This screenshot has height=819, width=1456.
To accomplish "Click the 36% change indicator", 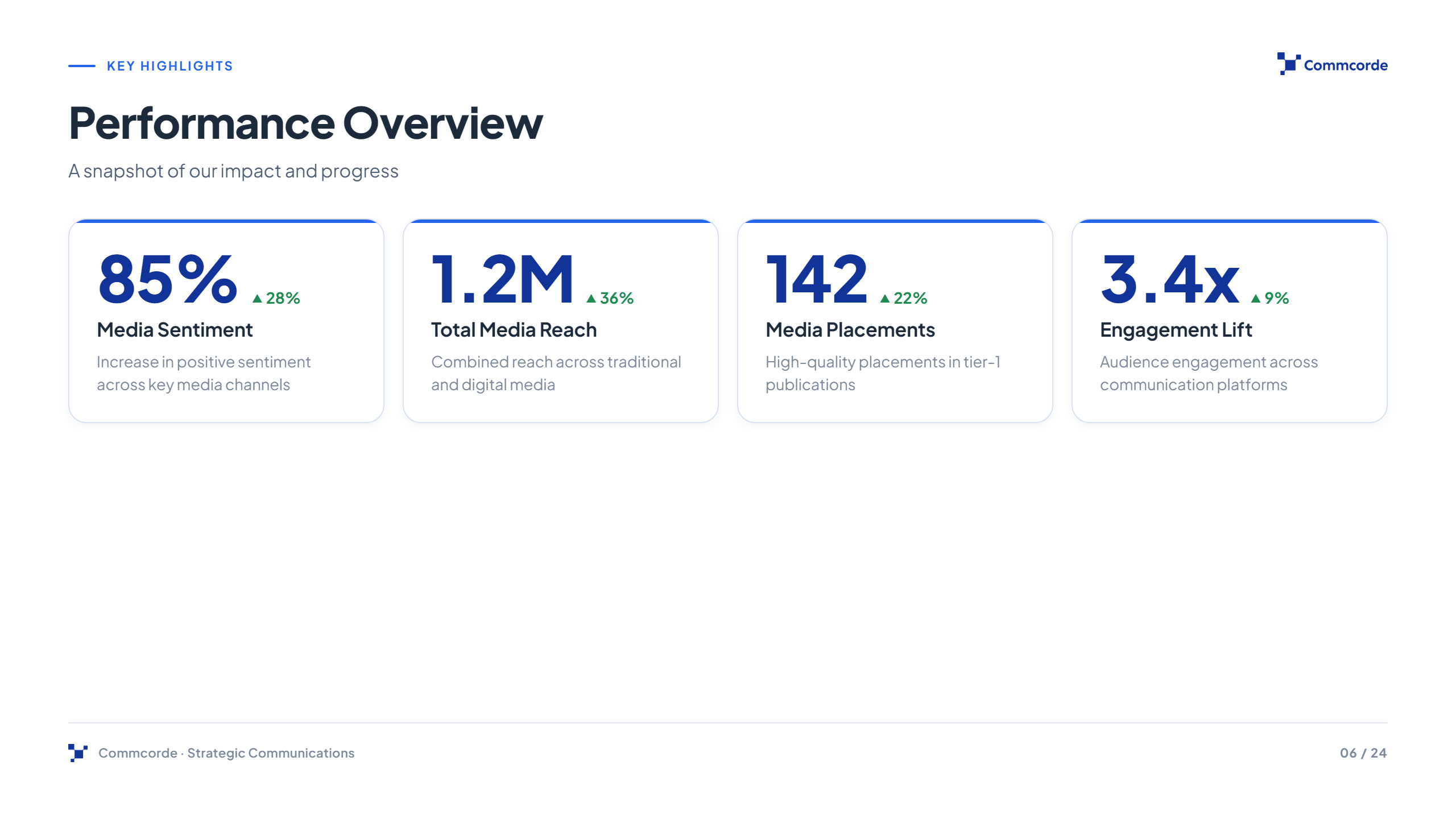I will pyautogui.click(x=610, y=298).
